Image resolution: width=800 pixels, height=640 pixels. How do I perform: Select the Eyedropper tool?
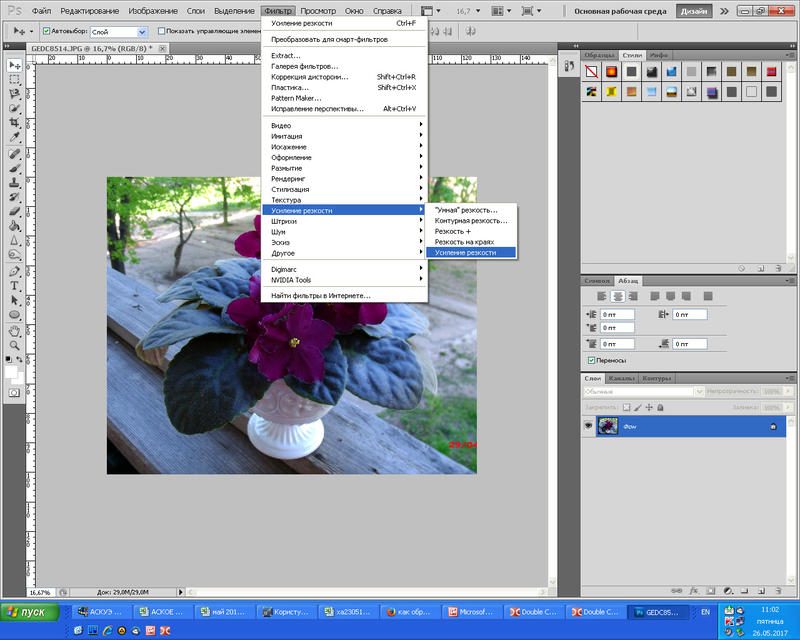click(15, 136)
